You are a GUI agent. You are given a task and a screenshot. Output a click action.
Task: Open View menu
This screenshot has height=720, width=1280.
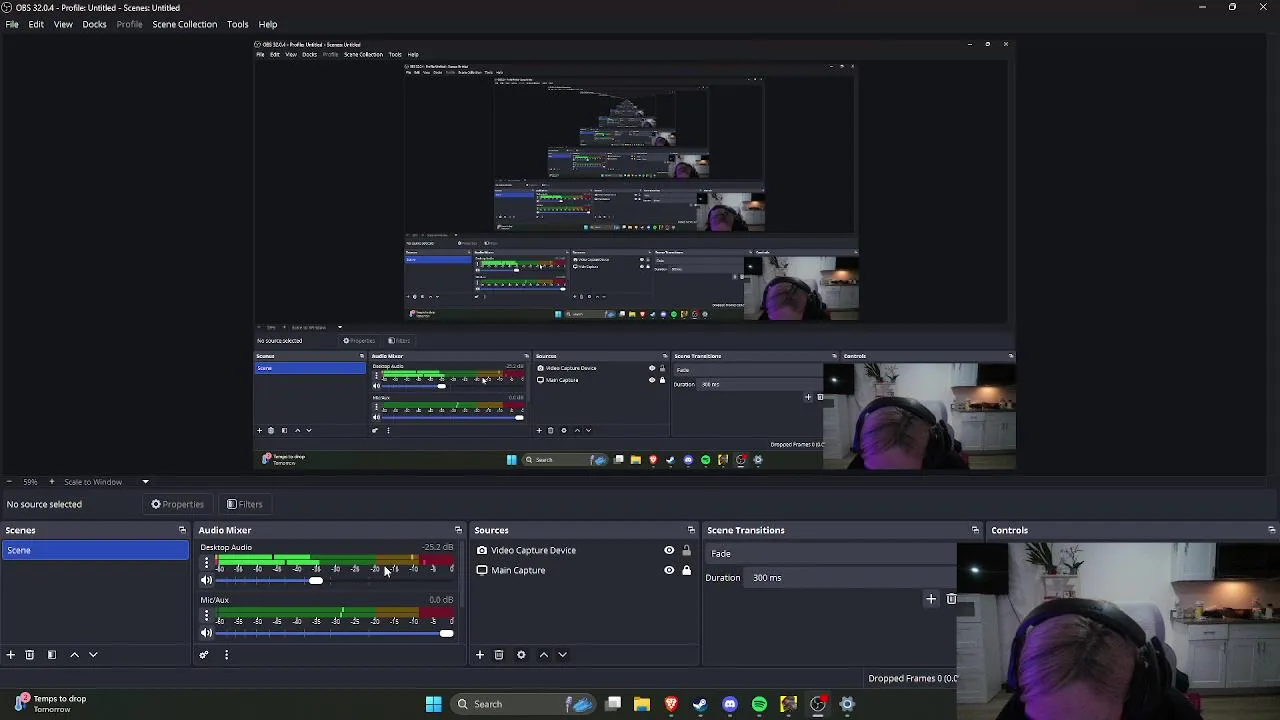pos(63,24)
